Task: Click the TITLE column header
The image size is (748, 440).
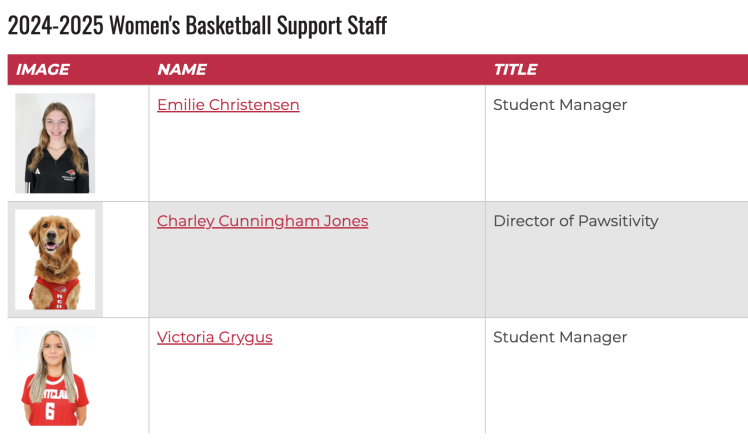Action: pos(515,70)
